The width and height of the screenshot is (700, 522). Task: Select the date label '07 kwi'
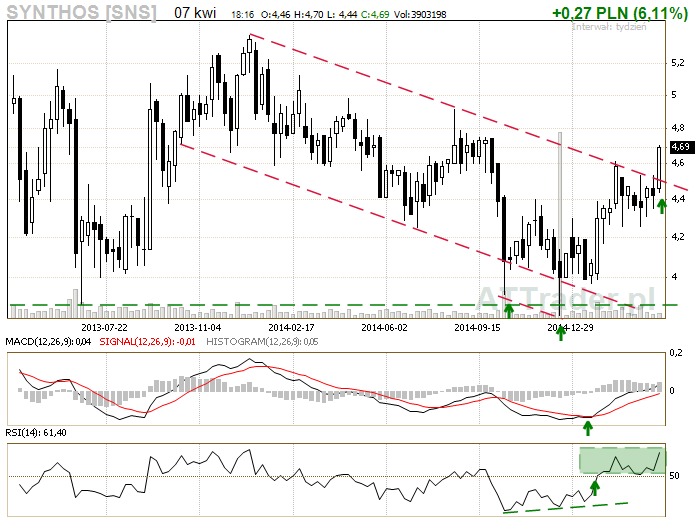195,13
